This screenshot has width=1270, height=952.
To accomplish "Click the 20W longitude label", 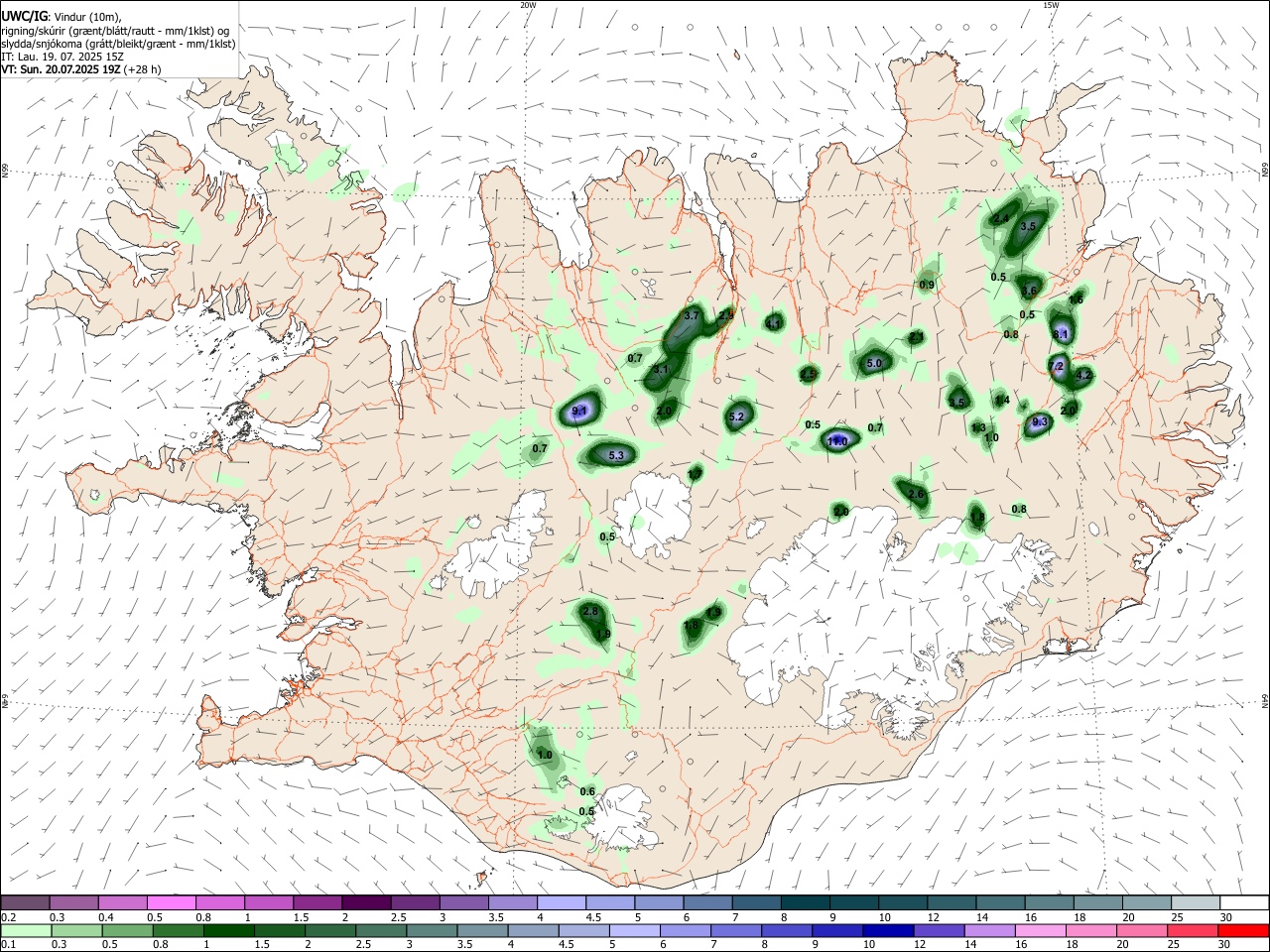I will coord(528,5).
